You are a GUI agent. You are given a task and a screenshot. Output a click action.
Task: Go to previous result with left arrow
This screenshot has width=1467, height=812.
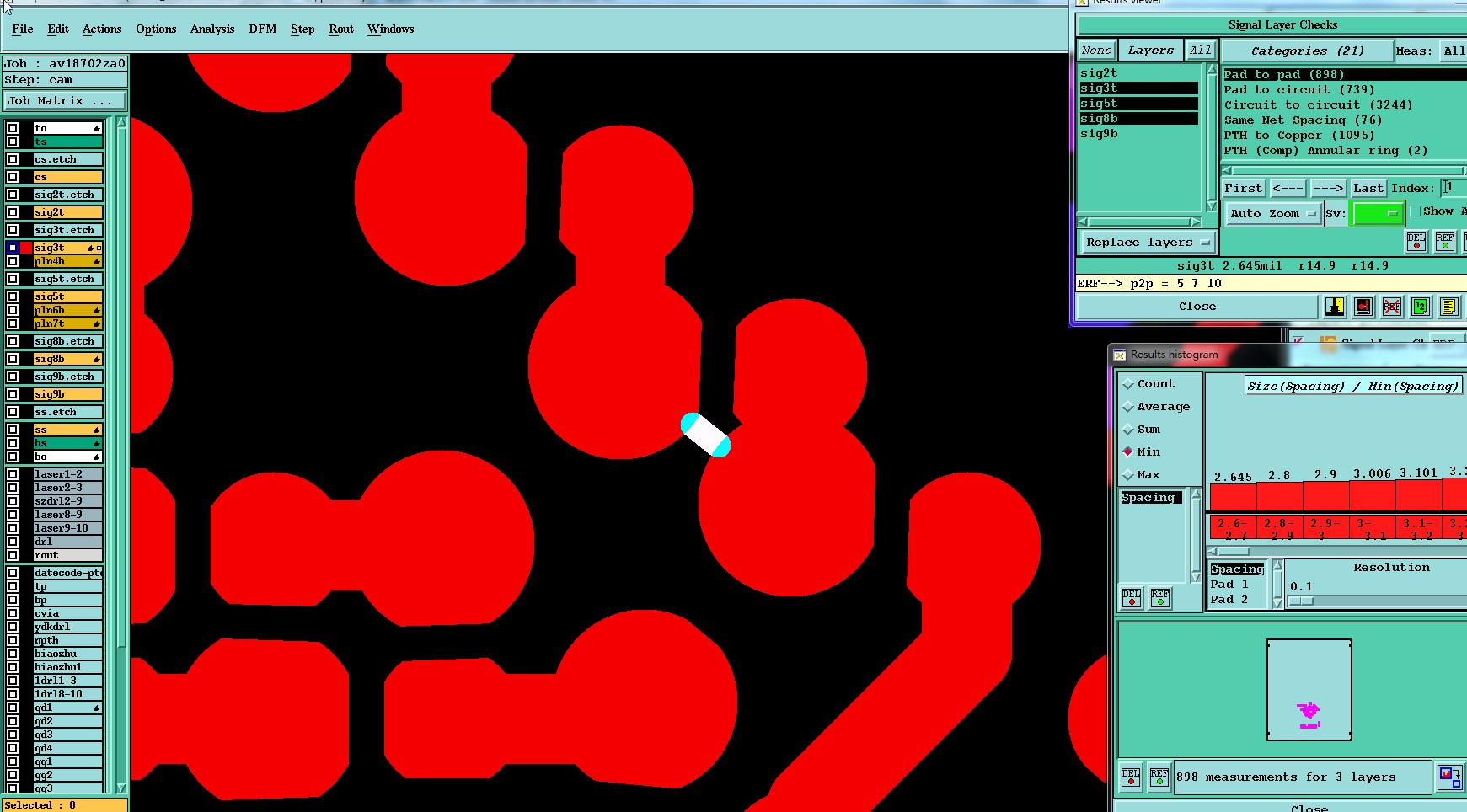tap(1288, 189)
